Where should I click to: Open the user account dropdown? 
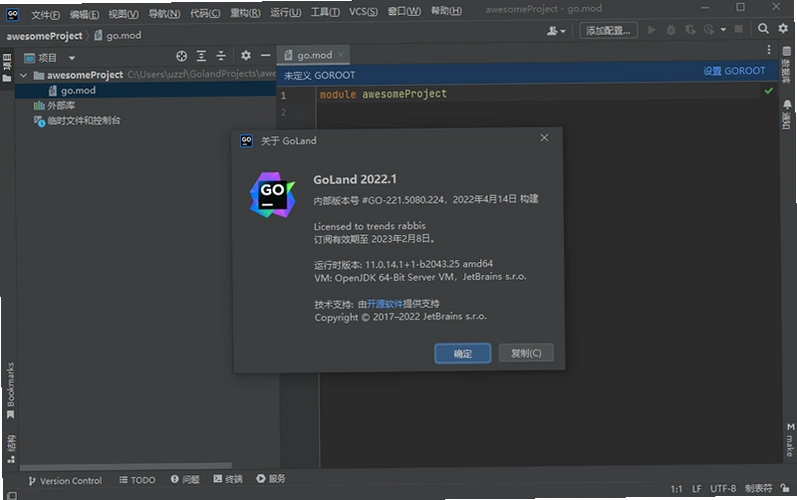click(x=556, y=31)
